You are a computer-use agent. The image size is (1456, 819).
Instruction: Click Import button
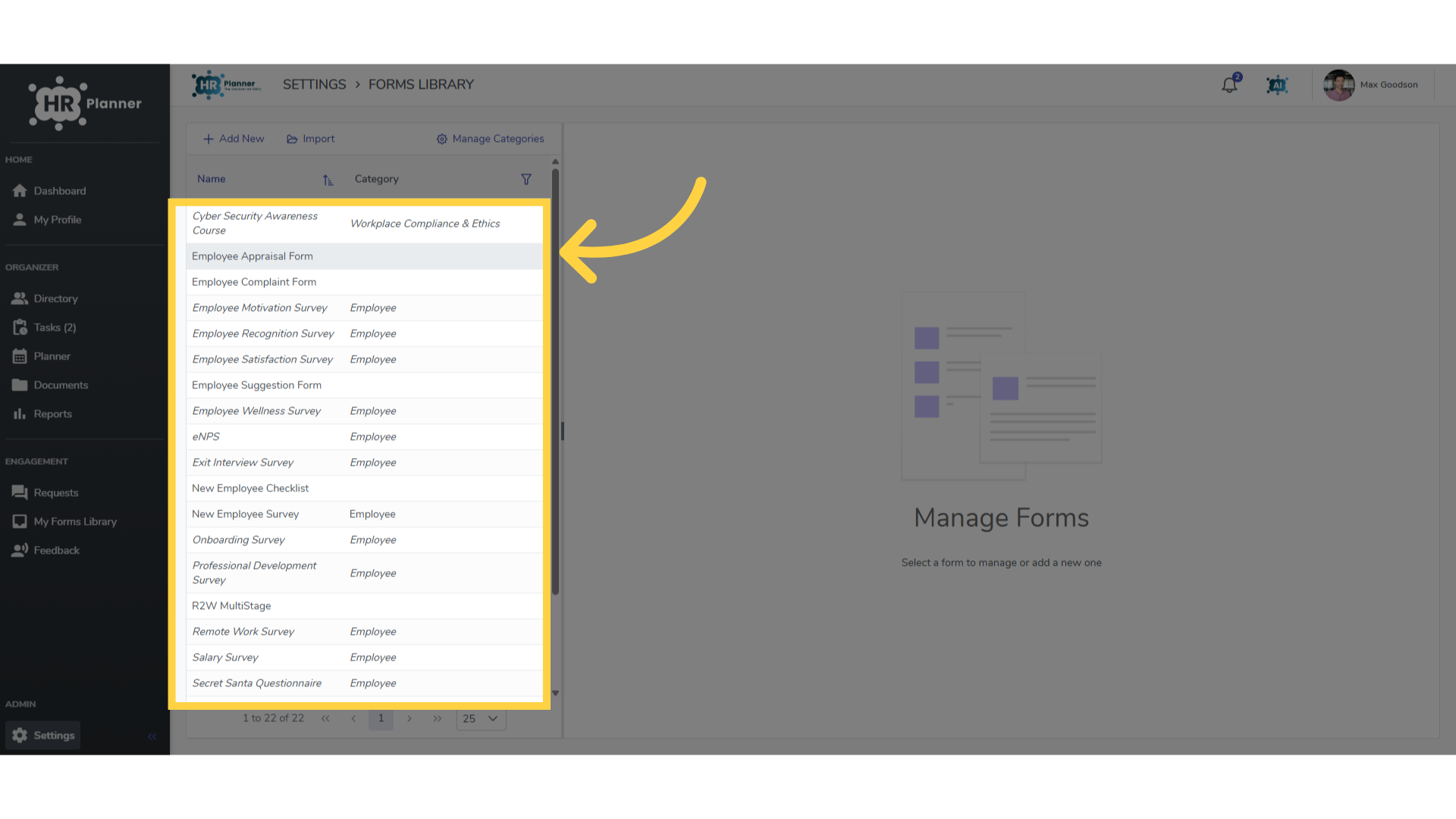[x=310, y=139]
